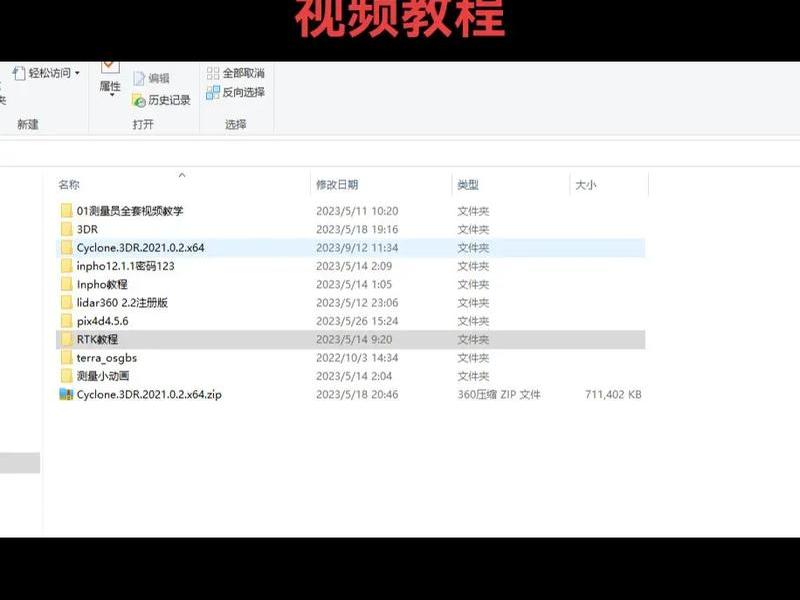Image resolution: width=800 pixels, height=600 pixels.
Task: Click the 编辑 document icon
Action: 139,78
